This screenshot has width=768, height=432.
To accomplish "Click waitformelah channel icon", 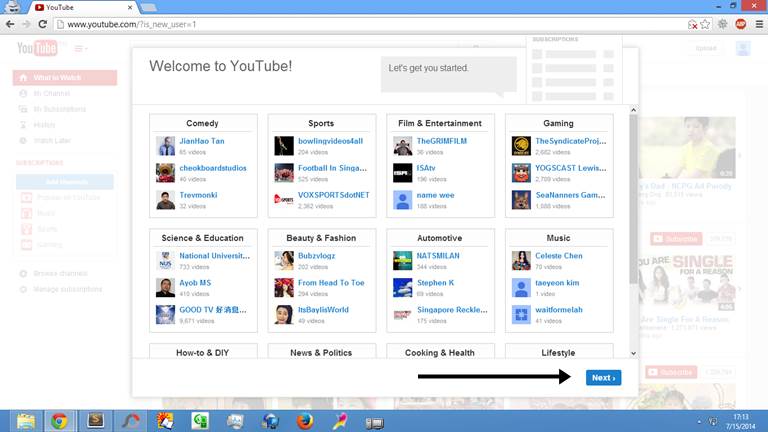I will [x=521, y=314].
